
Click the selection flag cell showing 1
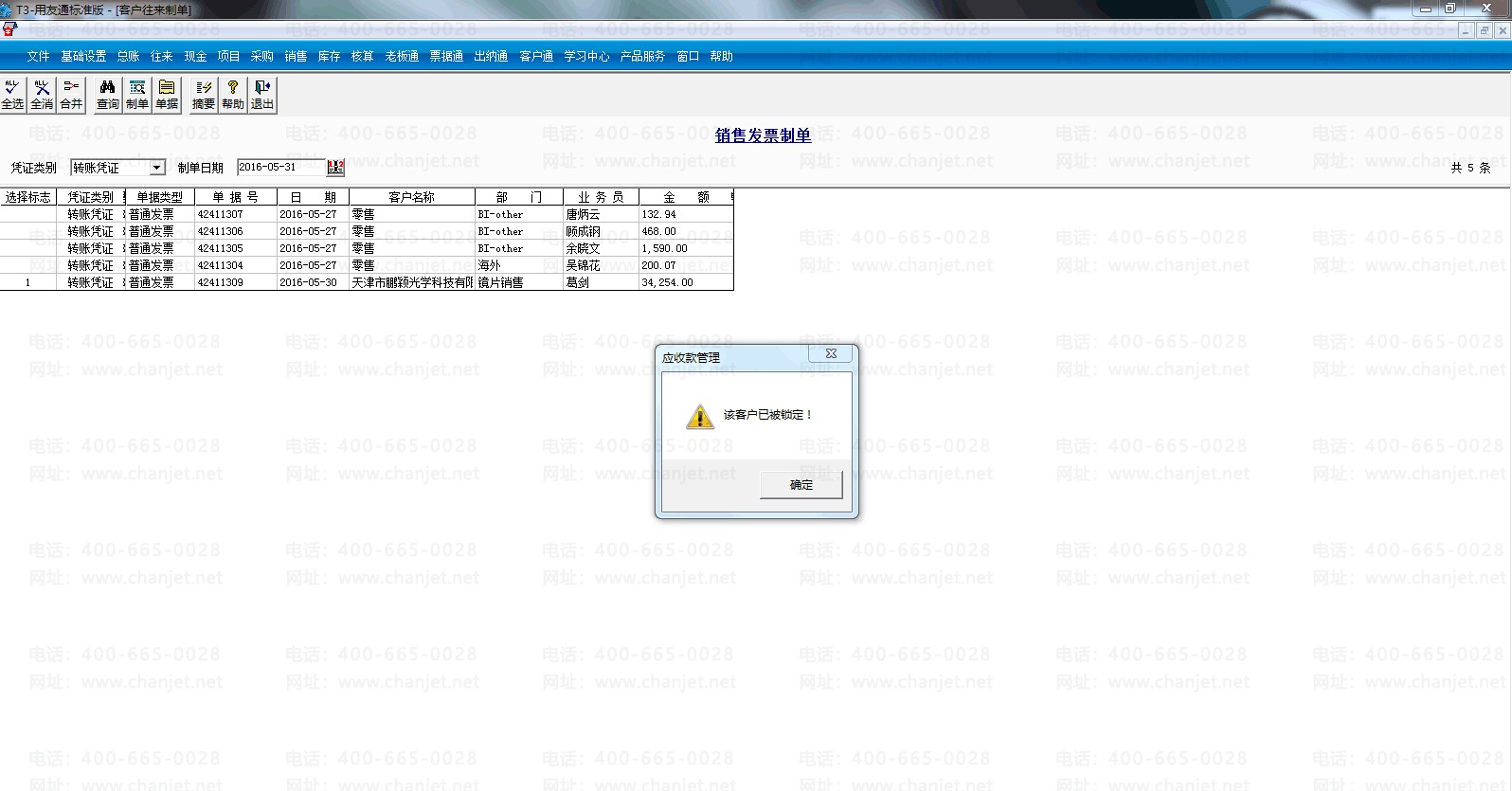27,282
